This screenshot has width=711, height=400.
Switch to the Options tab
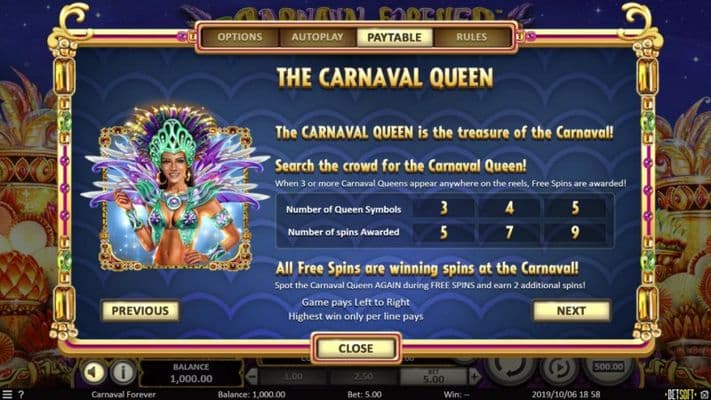(x=240, y=37)
